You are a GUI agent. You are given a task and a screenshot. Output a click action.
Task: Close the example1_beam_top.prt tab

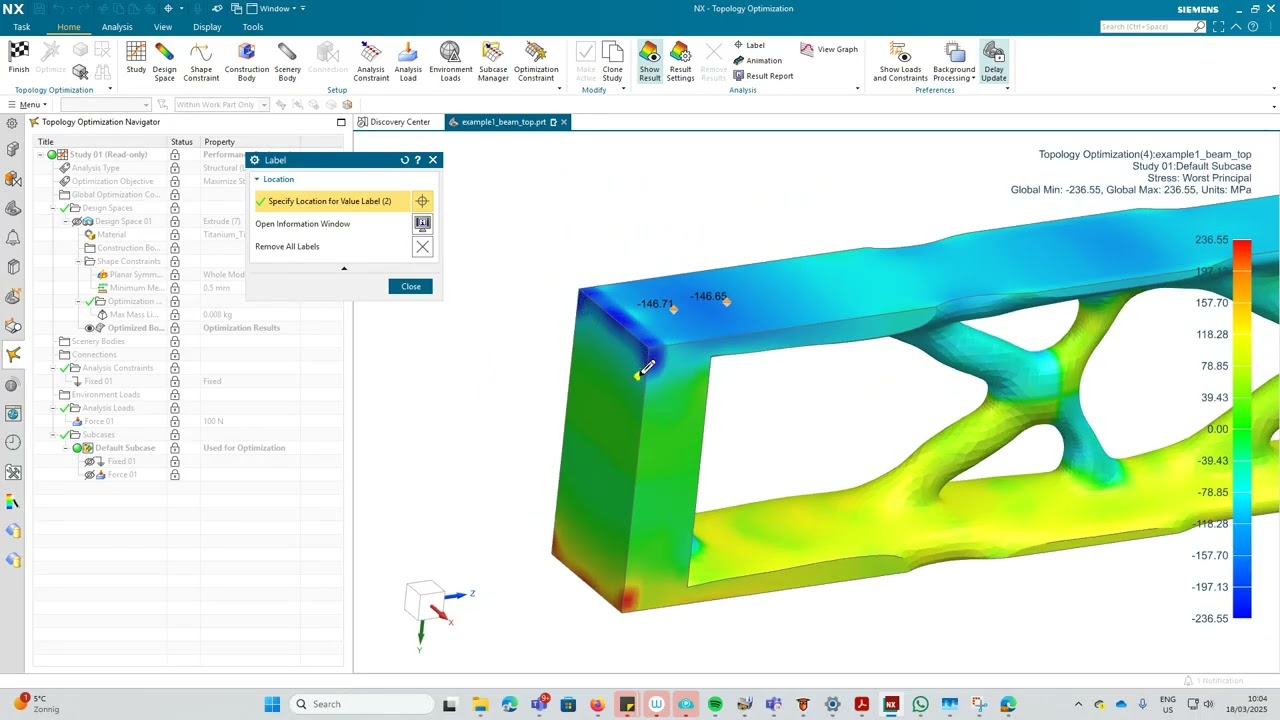564,122
